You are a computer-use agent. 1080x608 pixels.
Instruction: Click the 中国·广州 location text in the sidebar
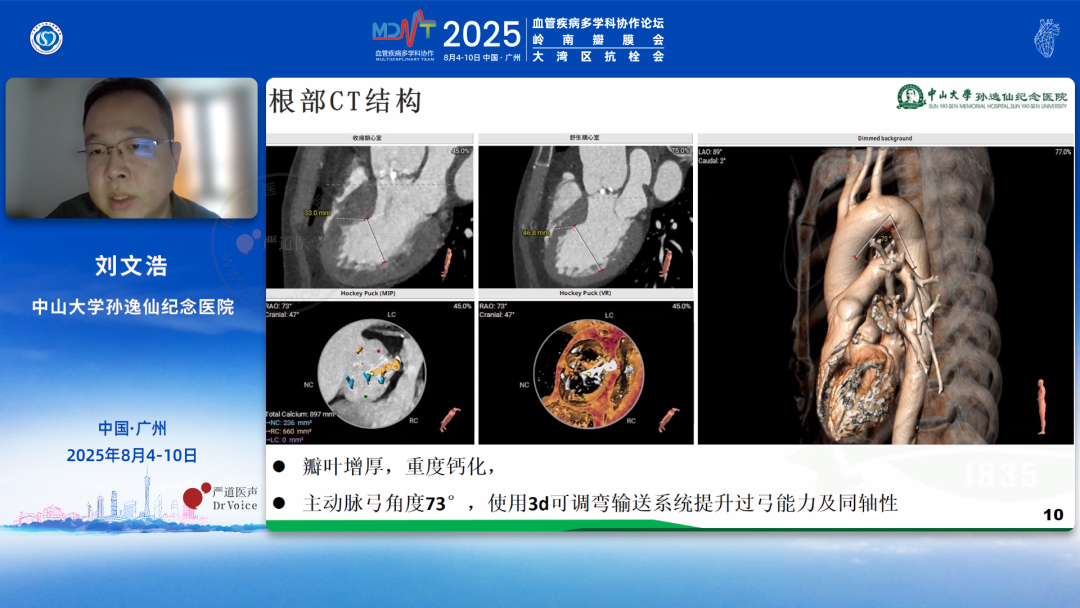pyautogui.click(x=132, y=428)
